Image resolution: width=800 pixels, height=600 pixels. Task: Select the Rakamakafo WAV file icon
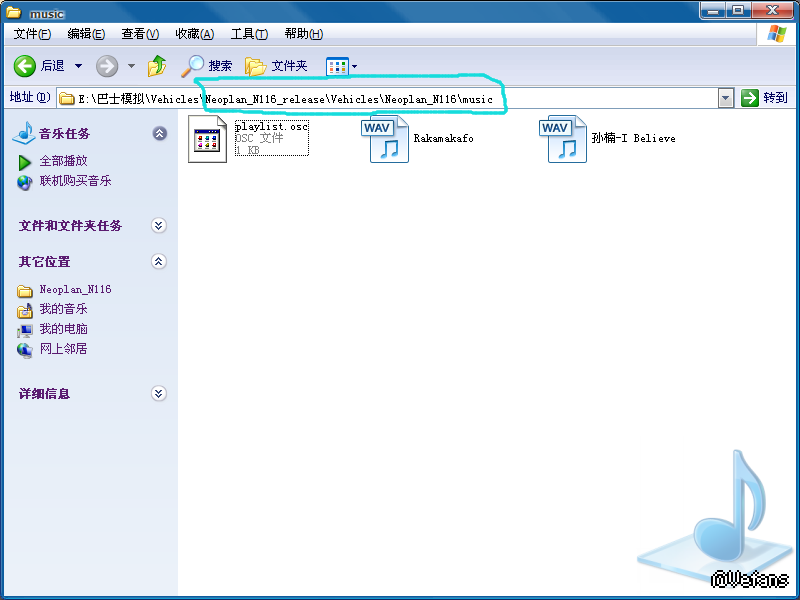point(385,139)
